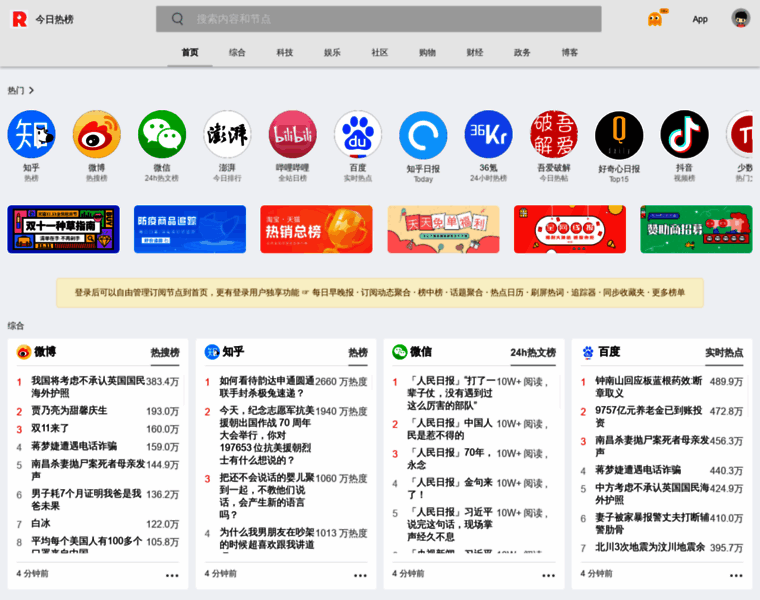Open 知乎 question 把还不会说话的婴儿聚到一起
Viewport: 760px width, 600px height.
click(x=267, y=496)
